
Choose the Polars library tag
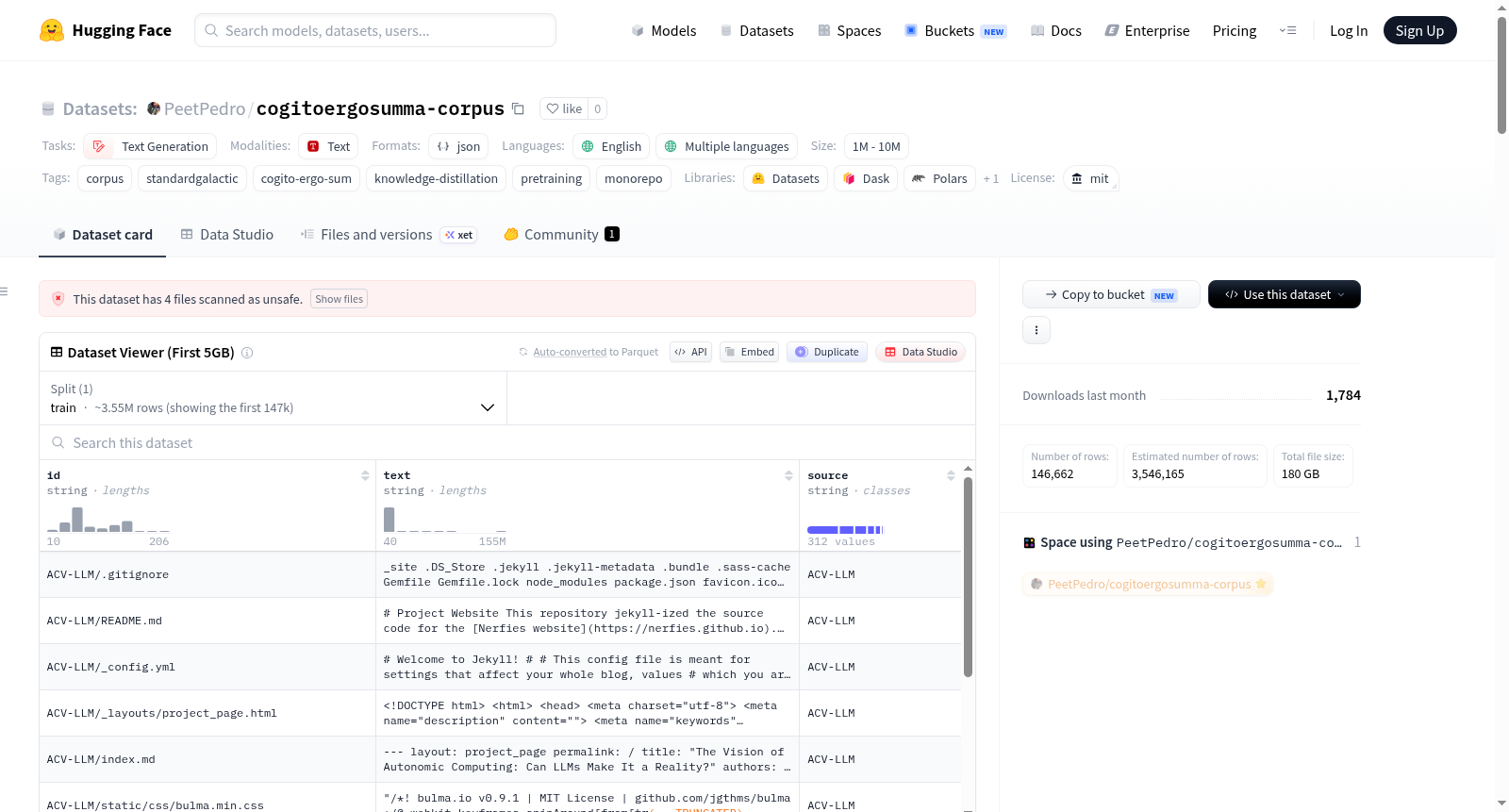(x=939, y=178)
